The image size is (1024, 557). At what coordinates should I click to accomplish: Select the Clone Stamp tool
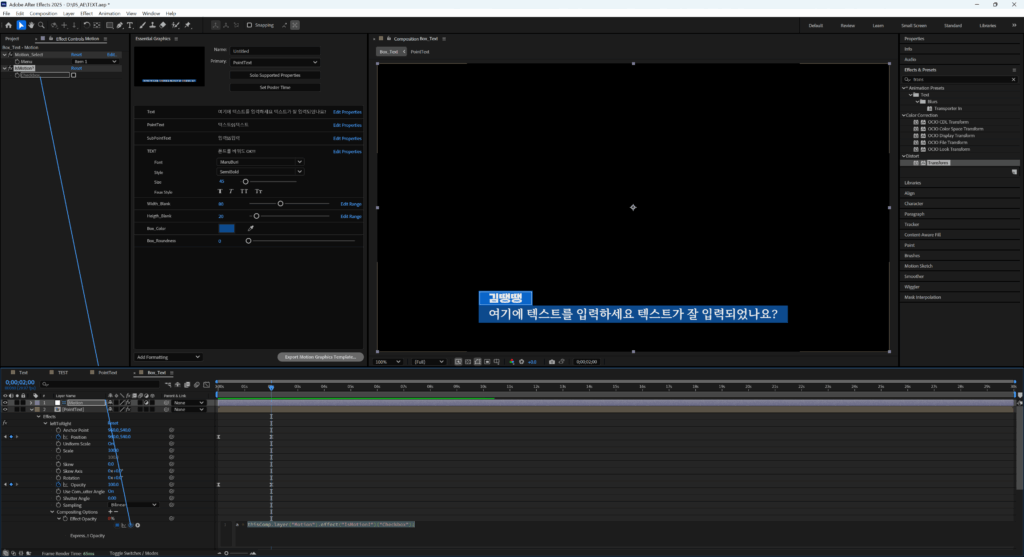click(x=152, y=25)
